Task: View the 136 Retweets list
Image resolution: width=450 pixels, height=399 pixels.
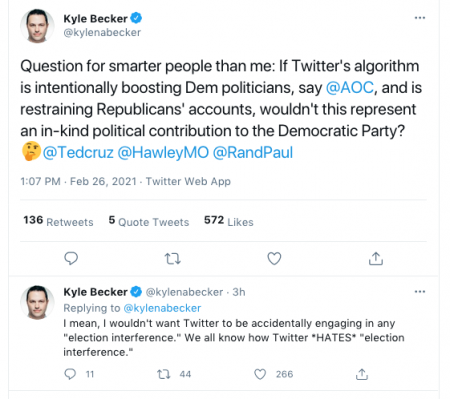Action: 58,221
